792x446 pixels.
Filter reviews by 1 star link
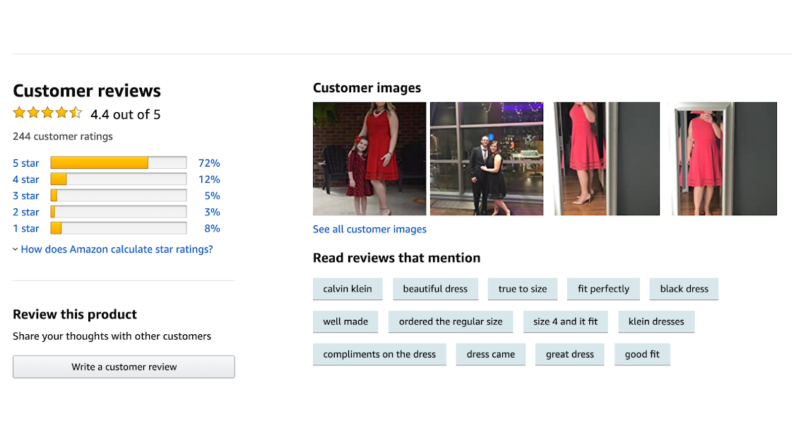click(x=26, y=228)
